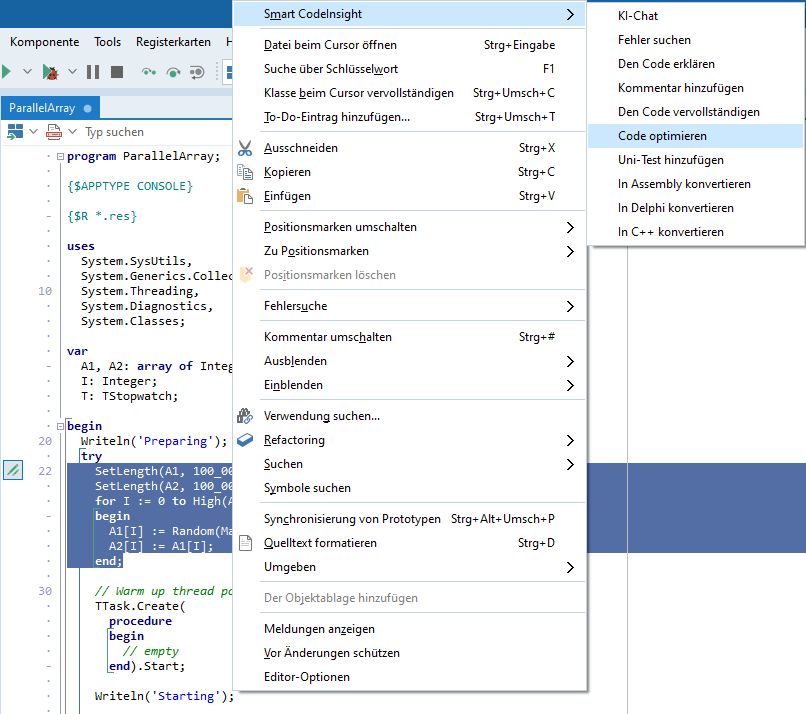806x714 pixels.
Task: Click the pencil gutter icon at line 22
Action: (x=13, y=470)
